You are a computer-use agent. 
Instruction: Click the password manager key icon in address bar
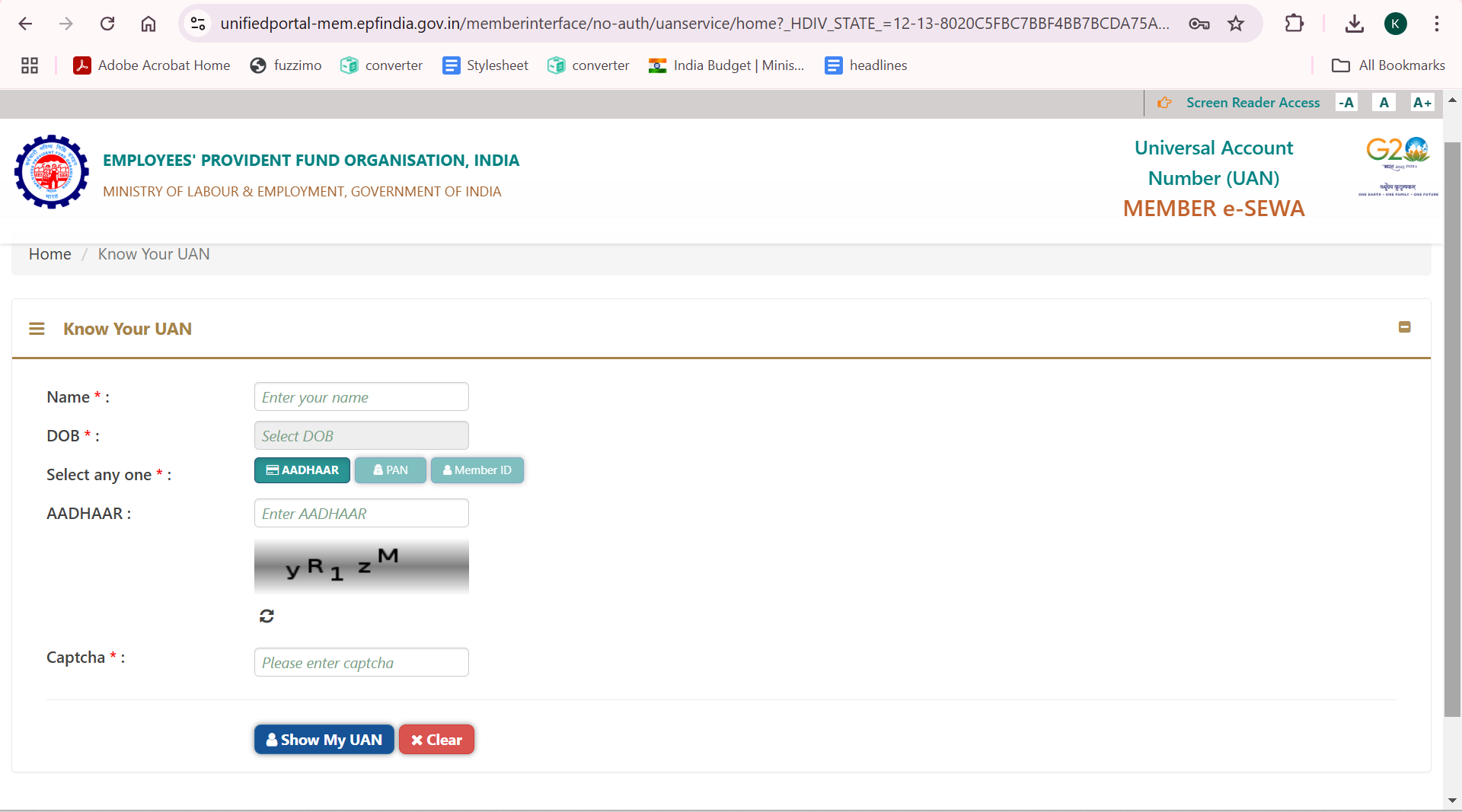point(1199,23)
